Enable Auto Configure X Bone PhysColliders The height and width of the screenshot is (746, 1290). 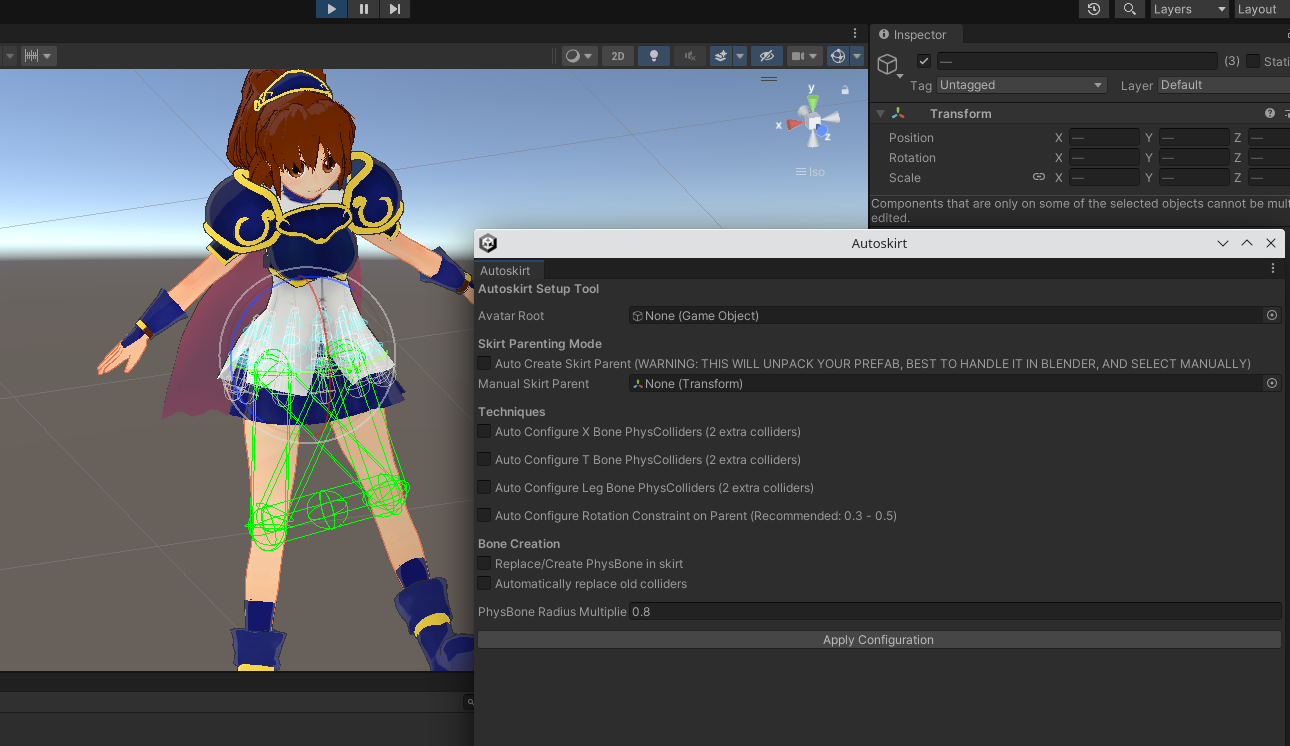tap(484, 432)
